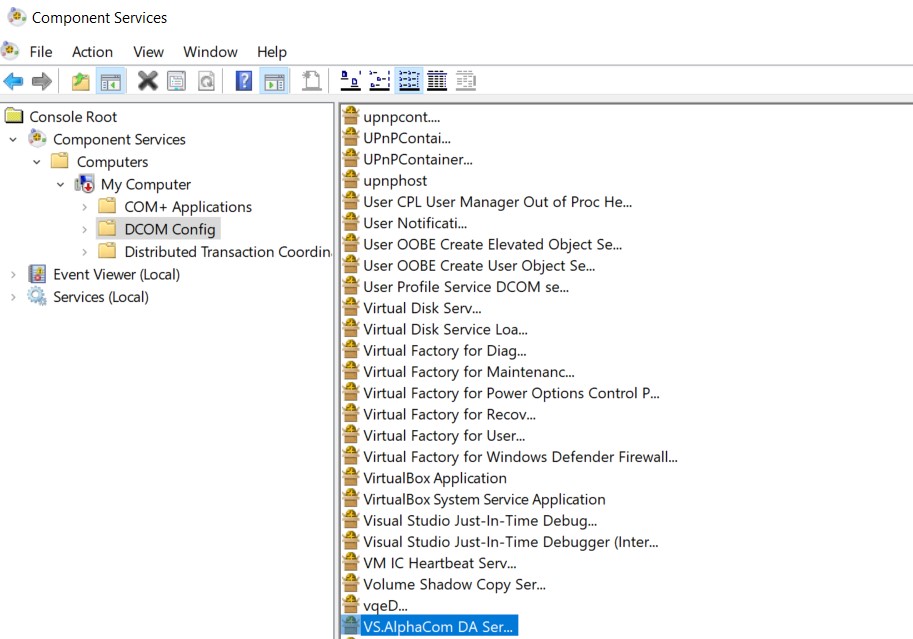
Task: Select the DCOM Config folder
Action: coord(169,229)
